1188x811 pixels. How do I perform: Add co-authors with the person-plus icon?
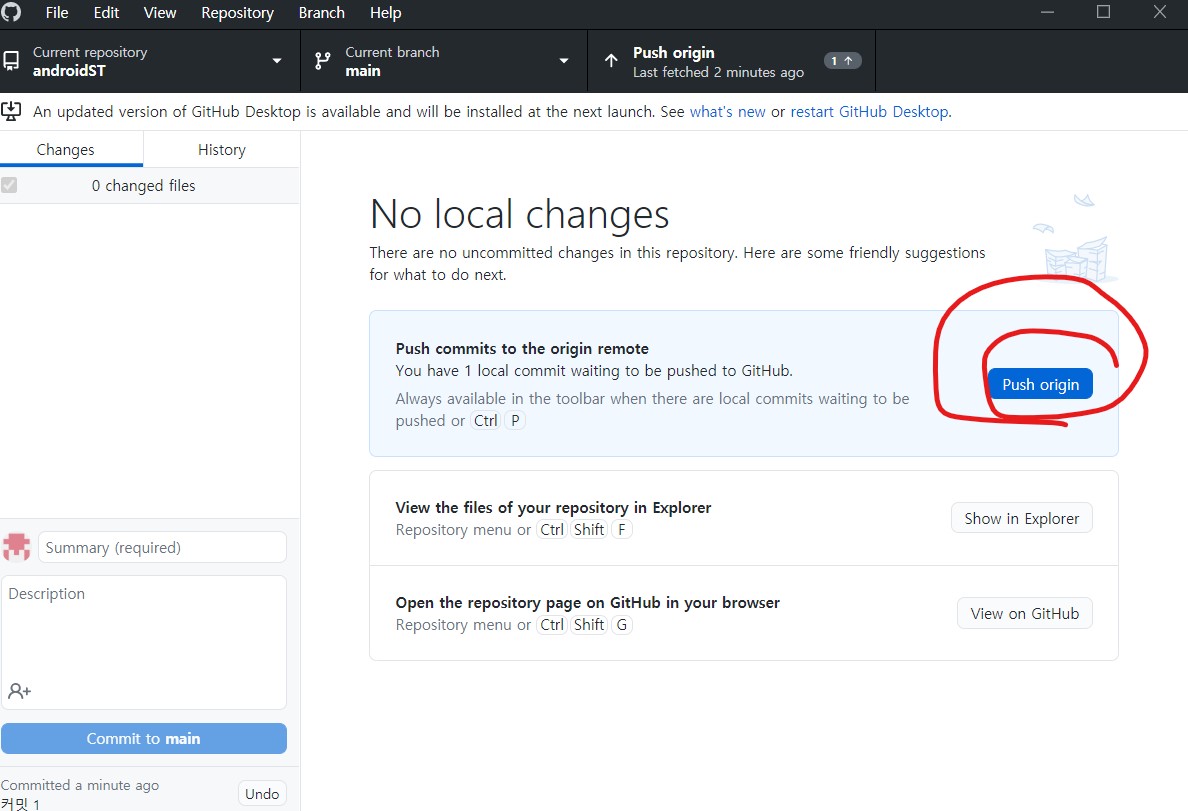[20, 691]
